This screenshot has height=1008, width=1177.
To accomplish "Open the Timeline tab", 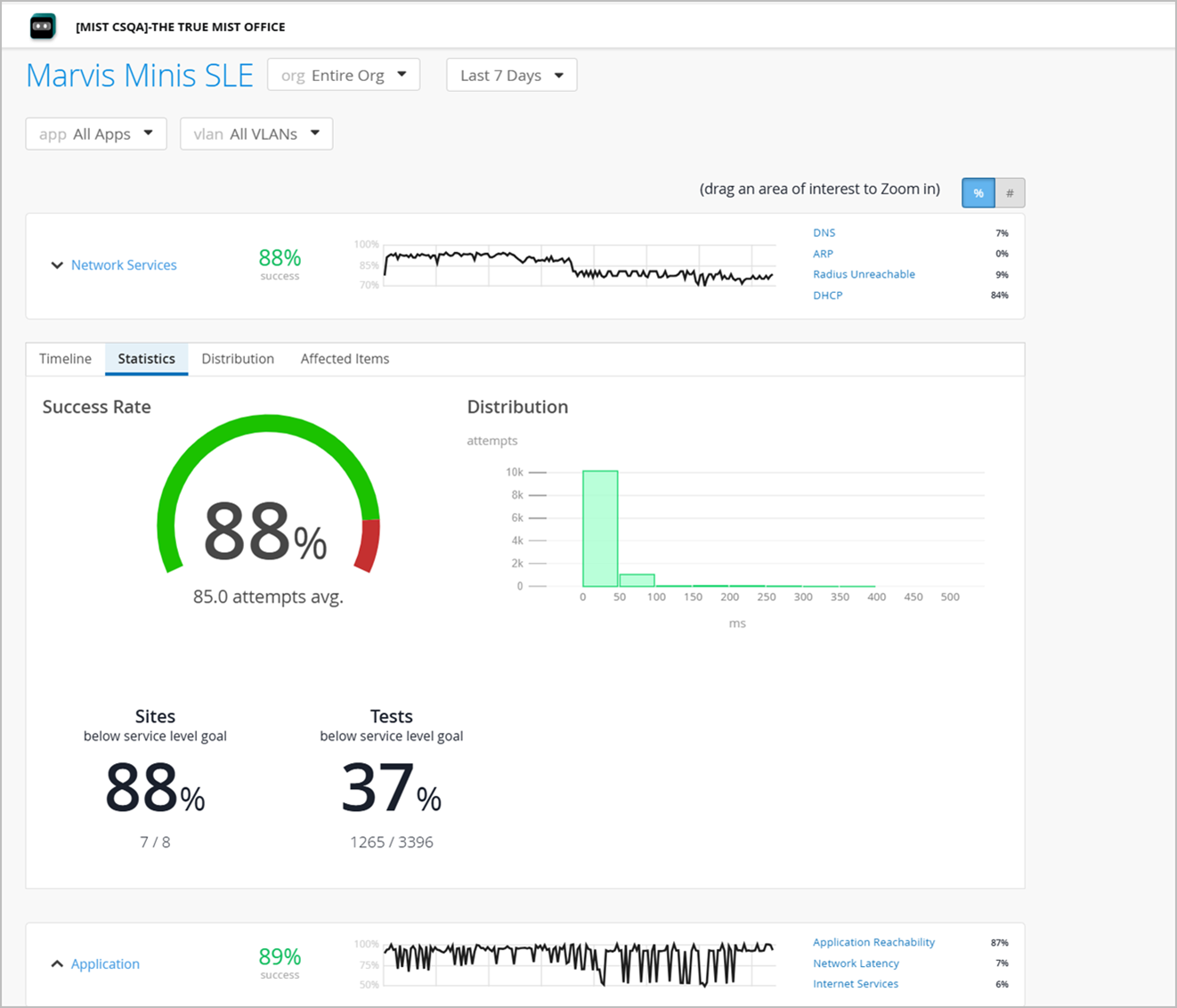I will coord(65,359).
